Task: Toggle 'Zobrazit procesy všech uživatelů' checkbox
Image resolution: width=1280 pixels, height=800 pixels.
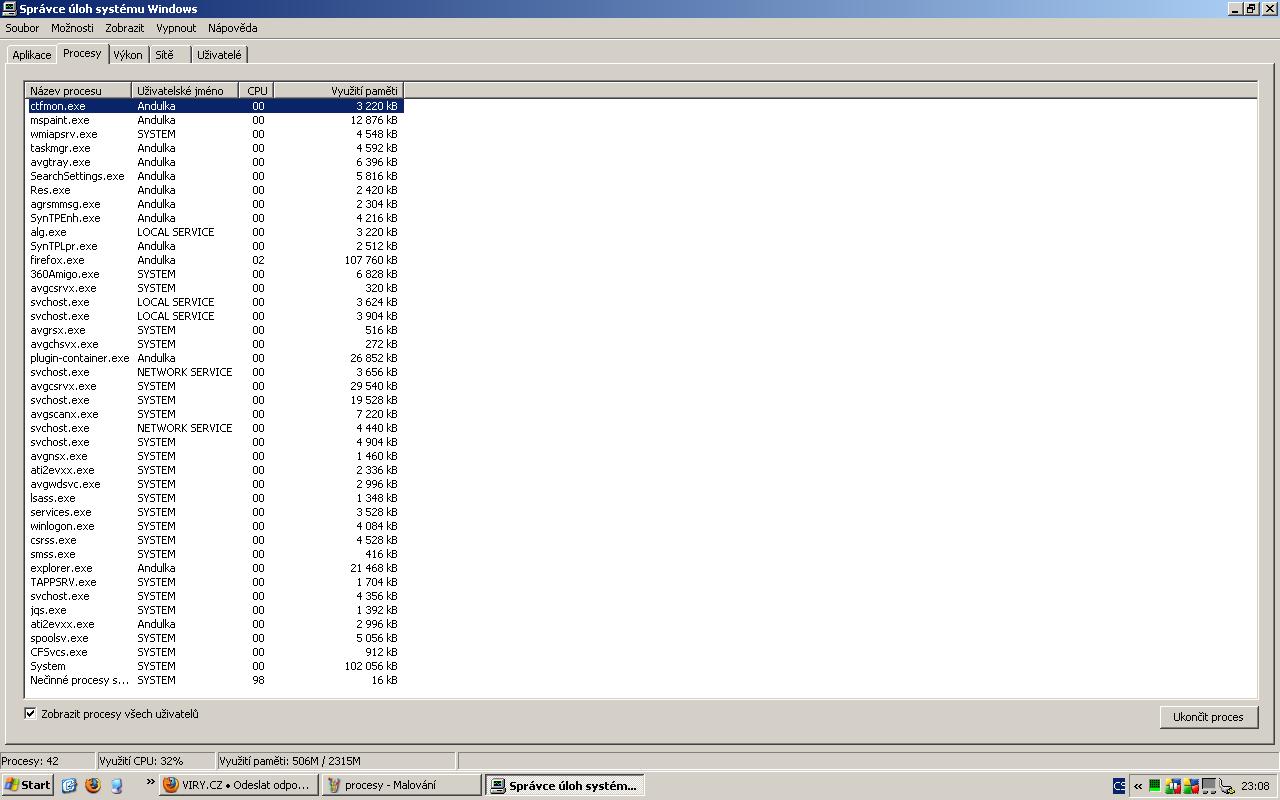Action: 30,714
